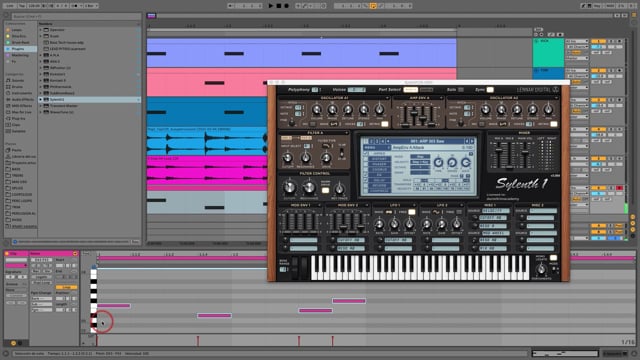Click clip color swatch in Clip box
This screenshot has height=360, width=640.
[x=15, y=266]
